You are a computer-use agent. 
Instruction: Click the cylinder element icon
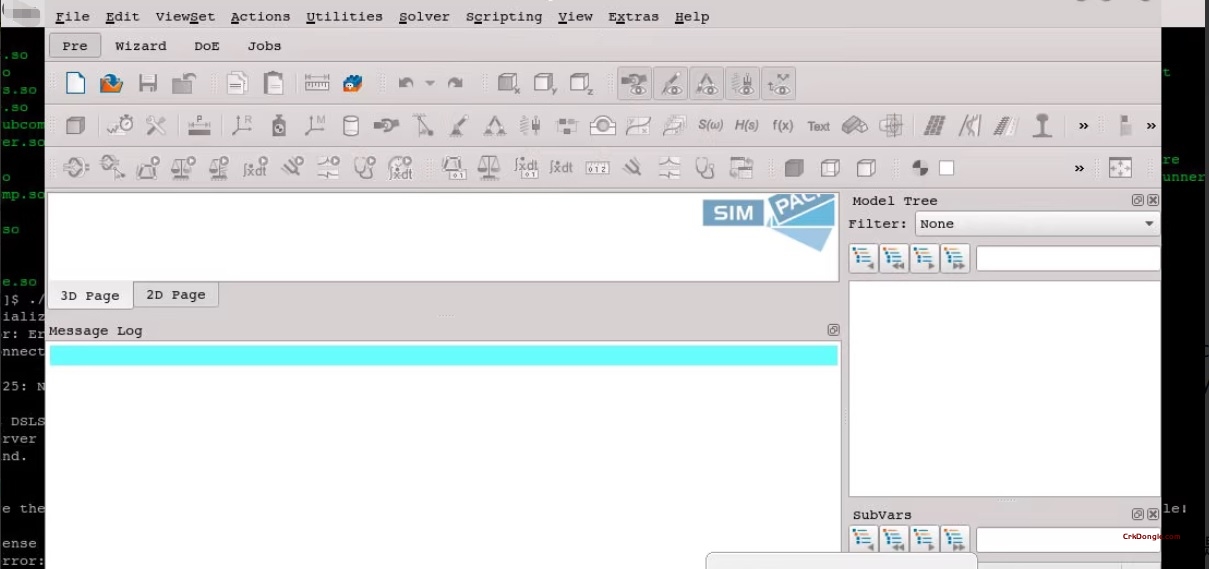click(x=350, y=126)
